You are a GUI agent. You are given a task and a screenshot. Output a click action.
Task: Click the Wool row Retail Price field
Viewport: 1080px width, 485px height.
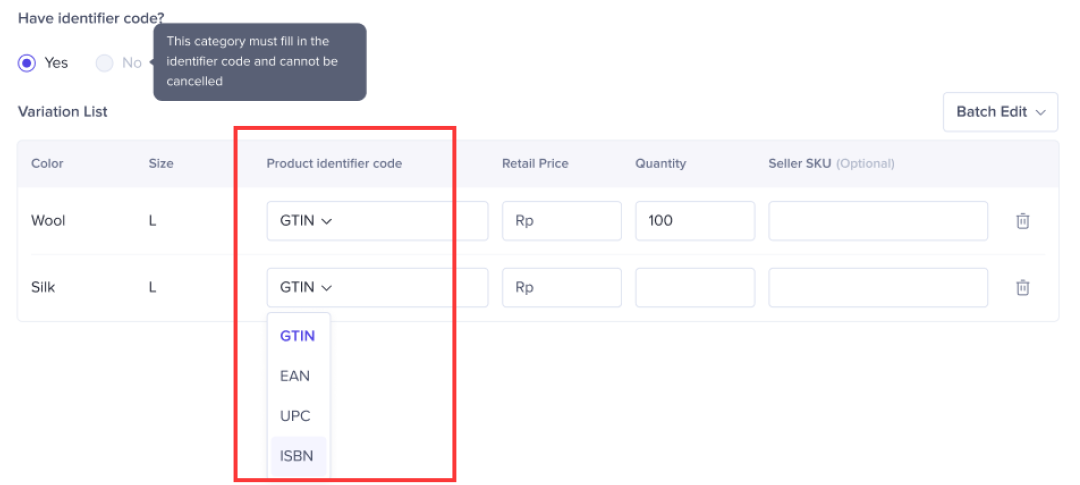click(x=561, y=221)
